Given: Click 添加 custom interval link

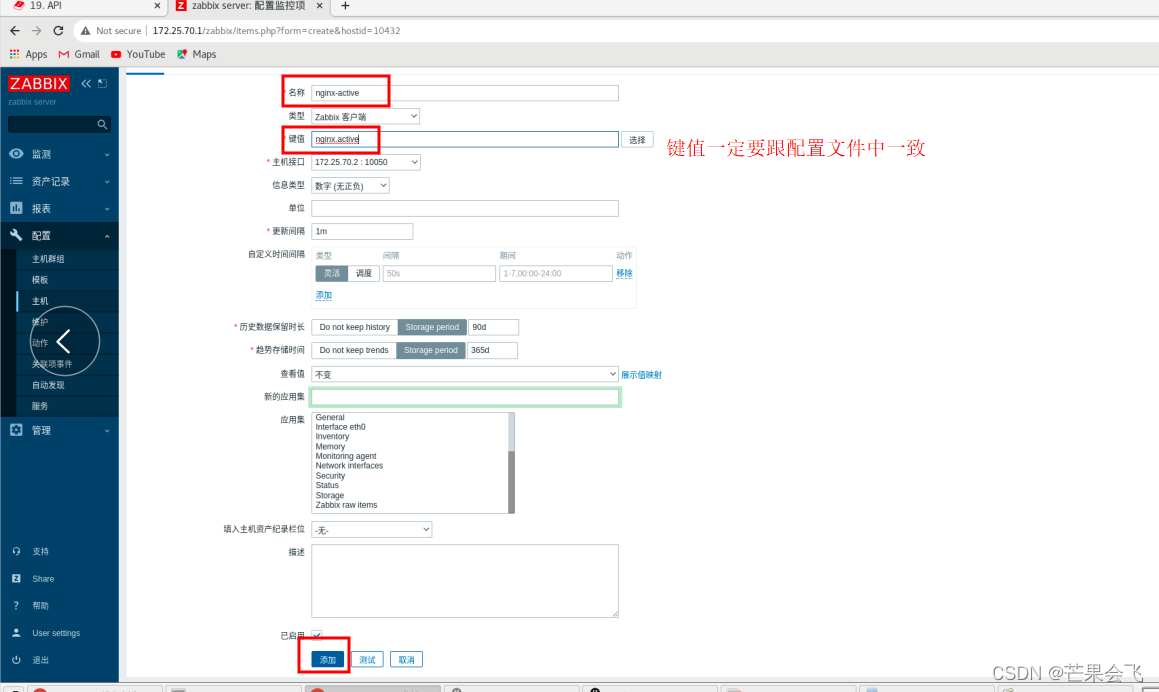Looking at the screenshot, I should coord(324,295).
